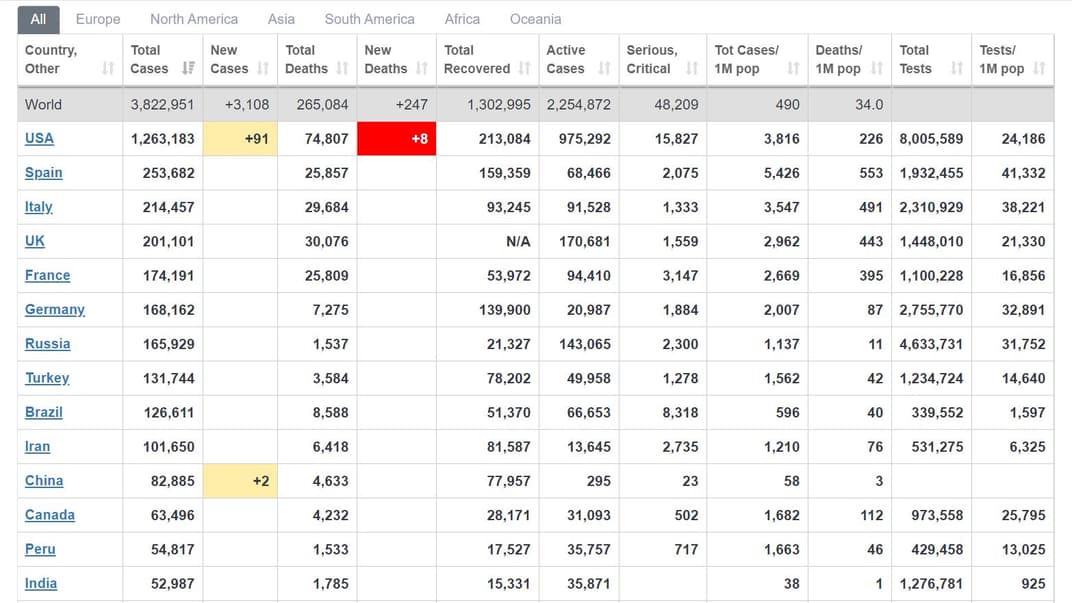Screen dimensions: 1072x603
Task: Click the red USA new deaths cell
Action: point(396,139)
